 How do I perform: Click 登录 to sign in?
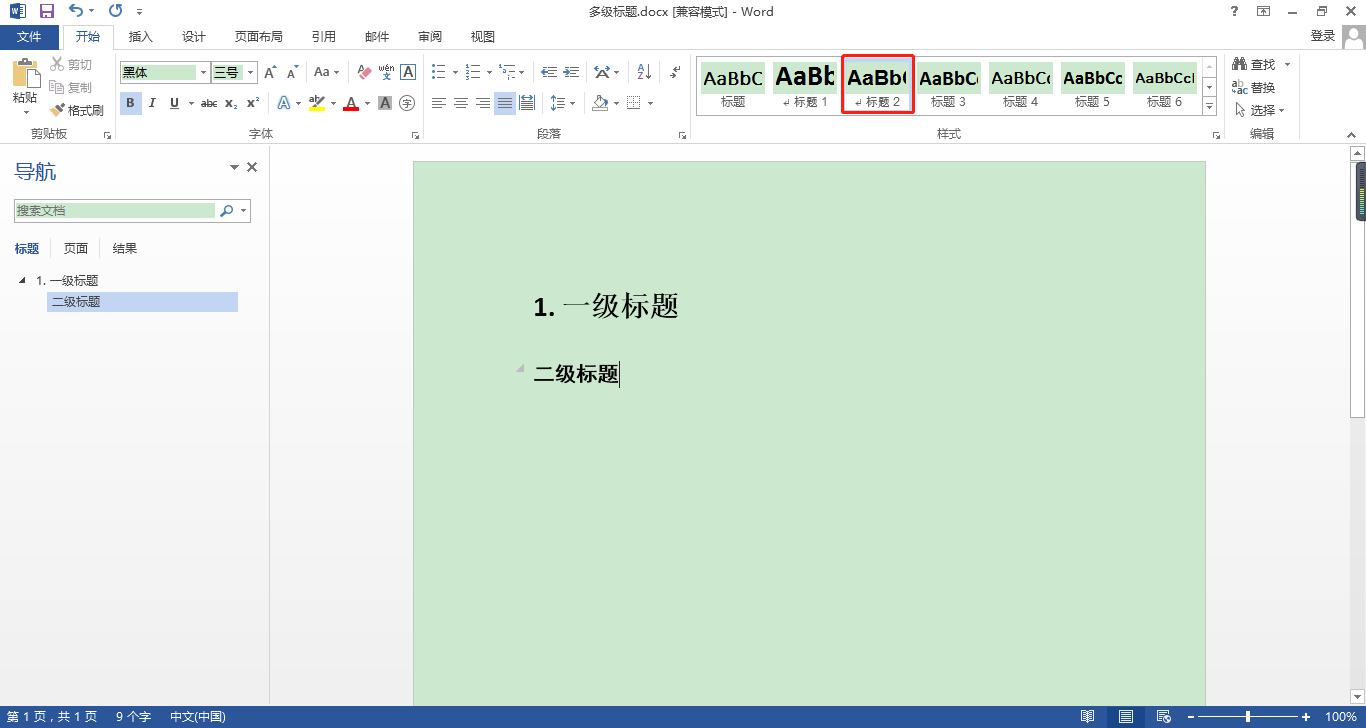[x=1323, y=36]
